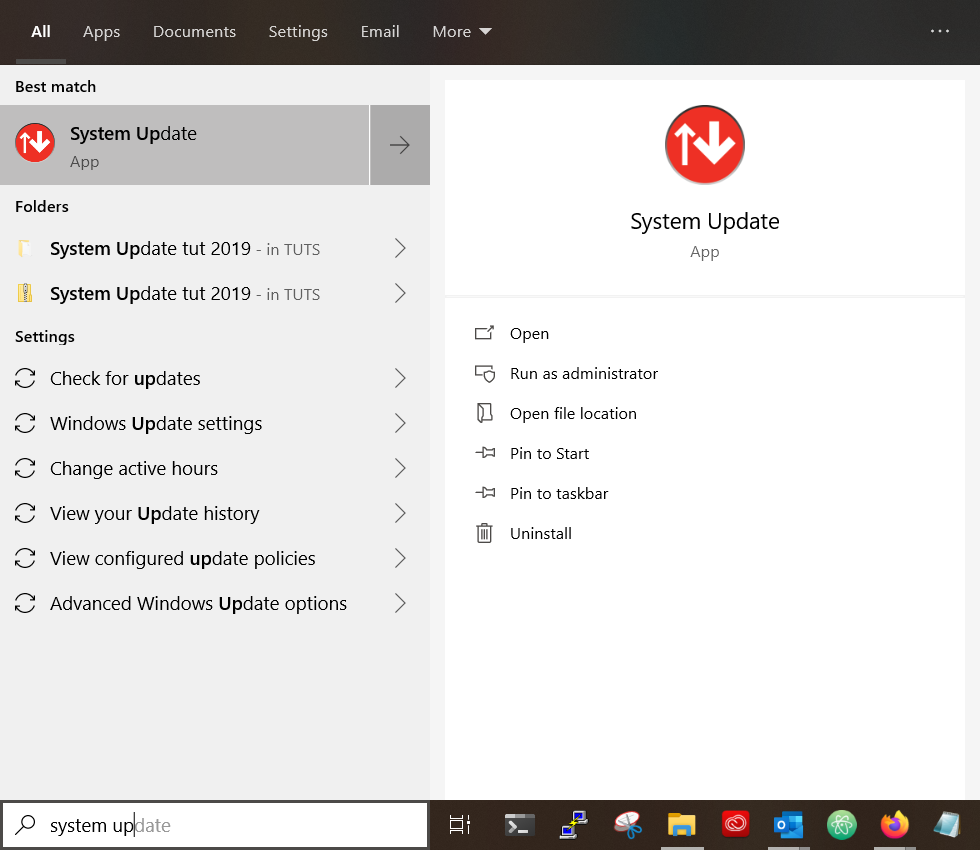The image size is (980, 850).
Task: Open the network connection app on taskbar
Action: [574, 825]
